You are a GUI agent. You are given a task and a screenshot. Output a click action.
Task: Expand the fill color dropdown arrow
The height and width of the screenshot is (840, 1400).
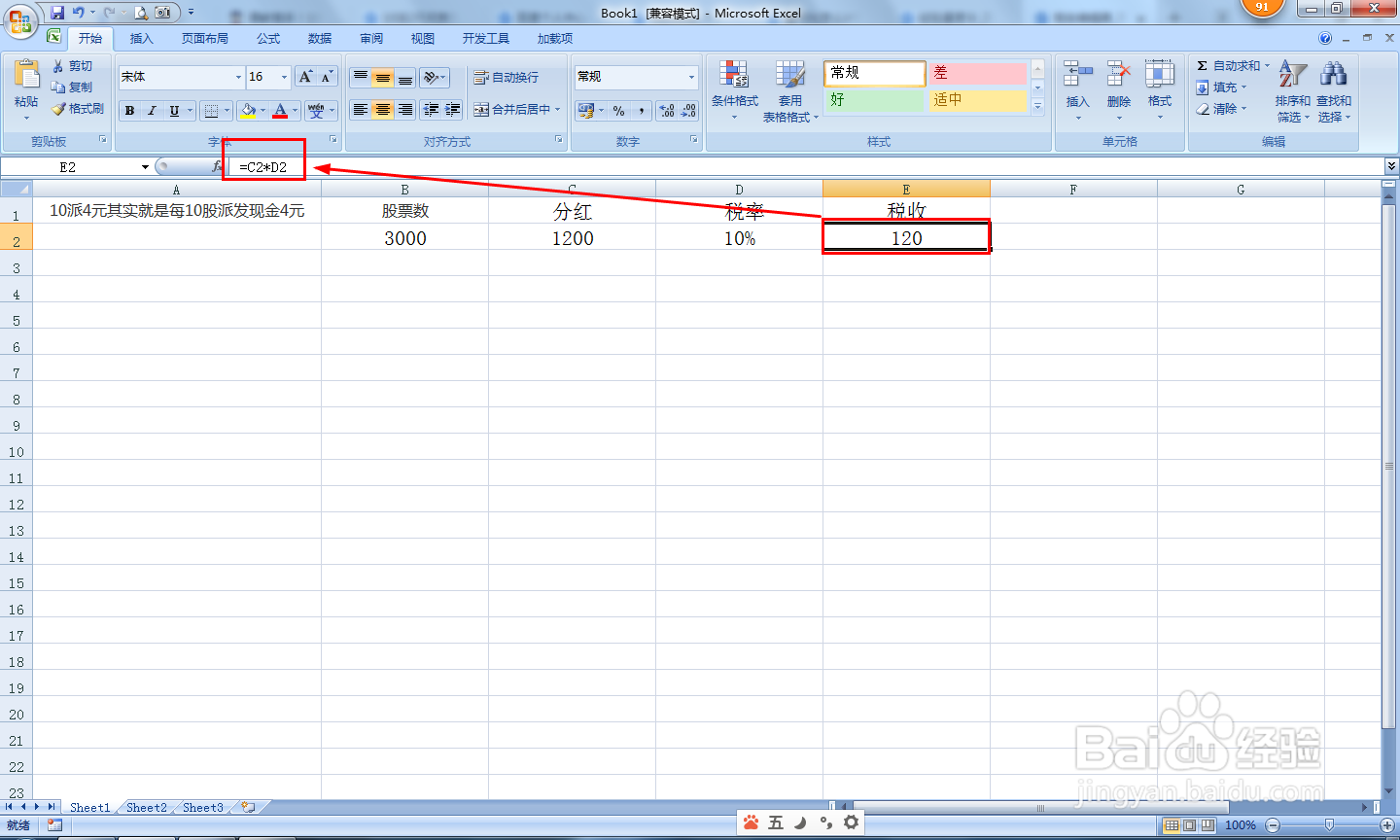coord(262,110)
